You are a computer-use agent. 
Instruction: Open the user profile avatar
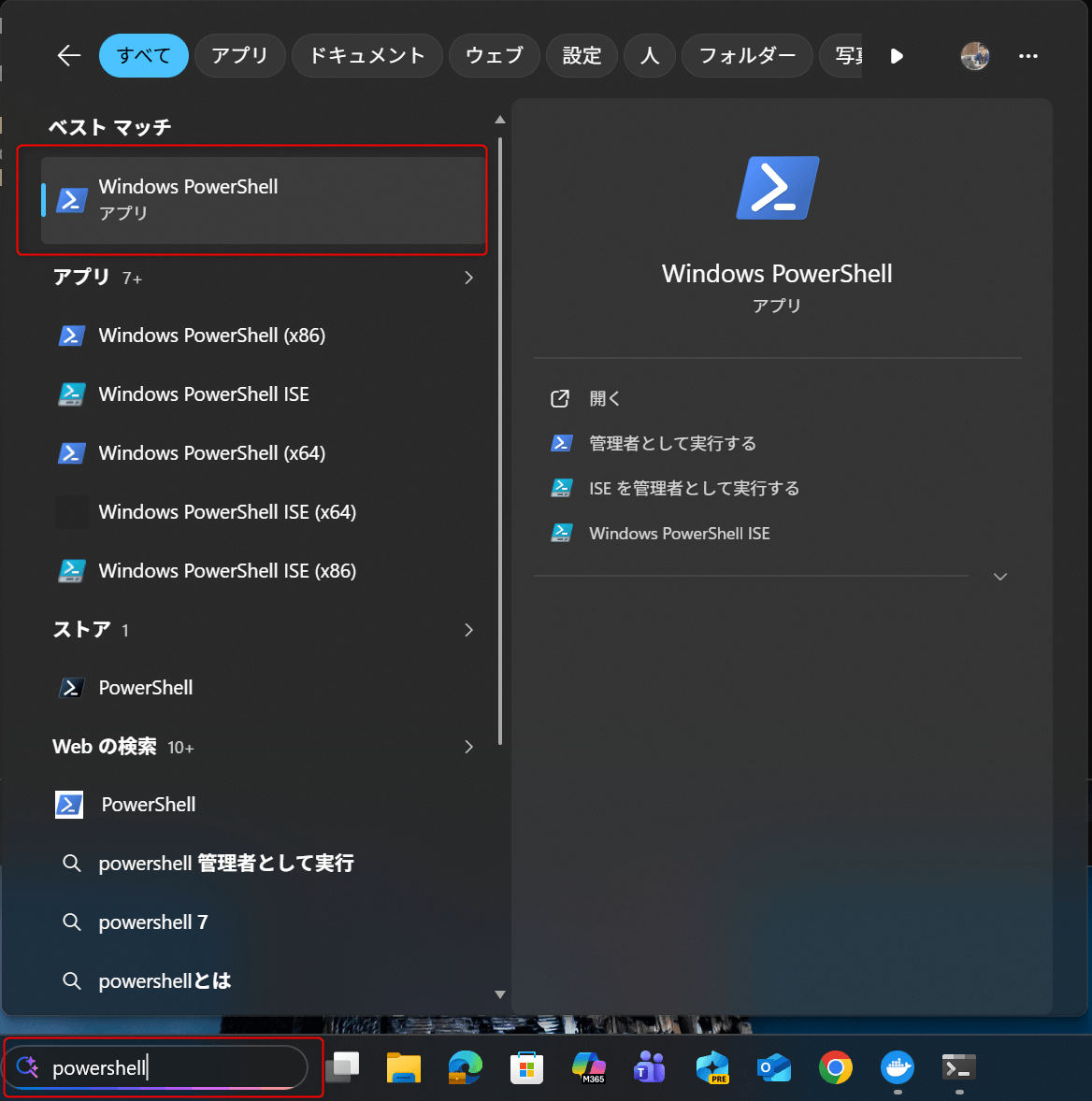(975, 55)
